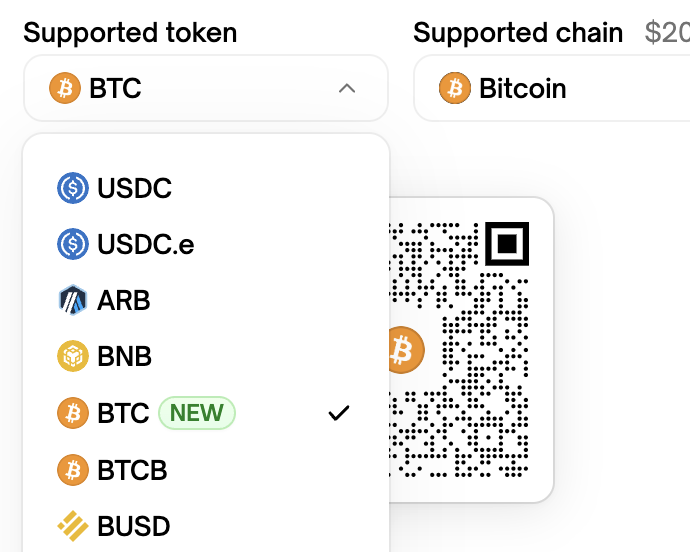Choose USDC.e from the token list
Viewport: 690px width, 552px height.
[146, 244]
